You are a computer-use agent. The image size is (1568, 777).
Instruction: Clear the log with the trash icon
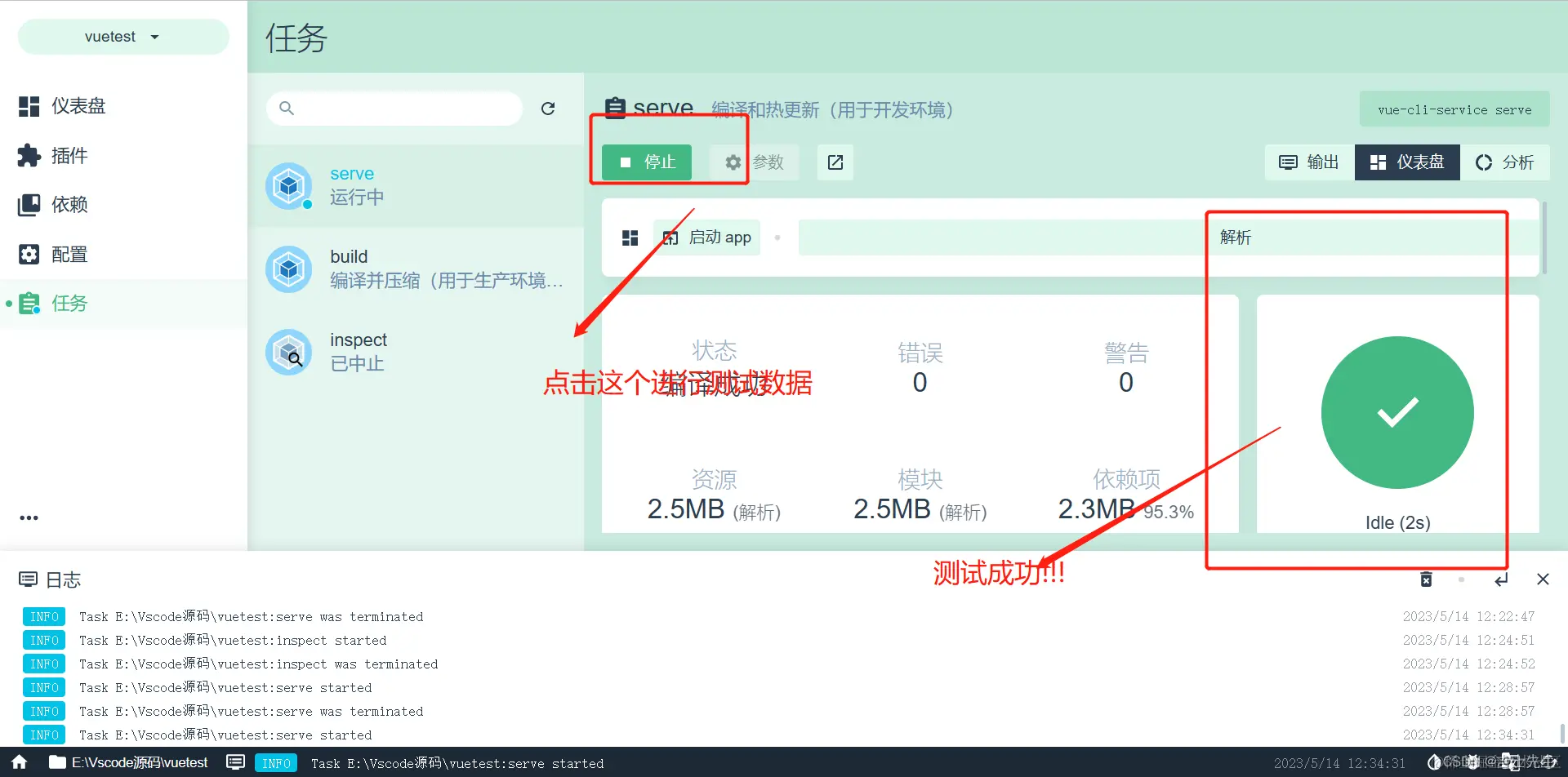coord(1426,579)
